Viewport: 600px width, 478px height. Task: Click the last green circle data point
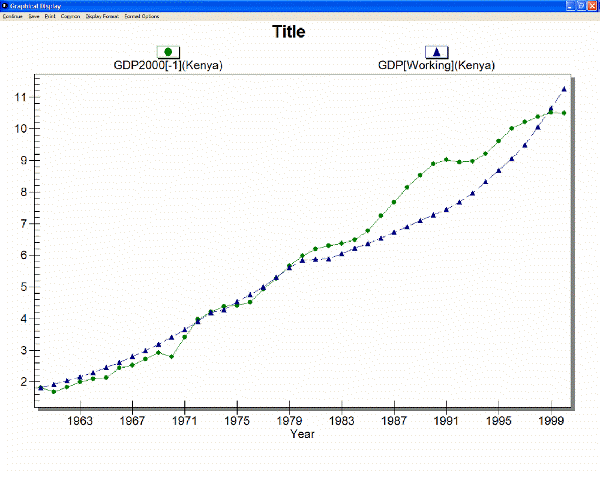564,113
